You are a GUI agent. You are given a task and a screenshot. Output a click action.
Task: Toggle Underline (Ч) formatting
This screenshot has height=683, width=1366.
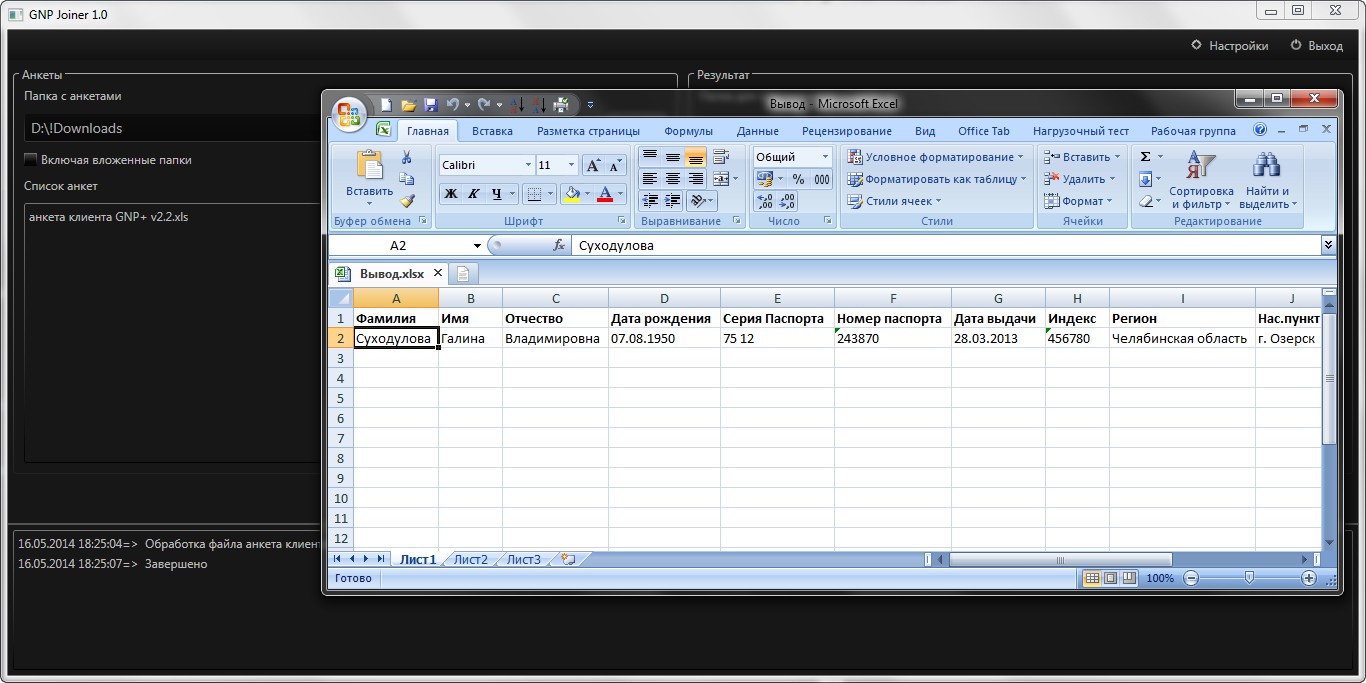496,194
